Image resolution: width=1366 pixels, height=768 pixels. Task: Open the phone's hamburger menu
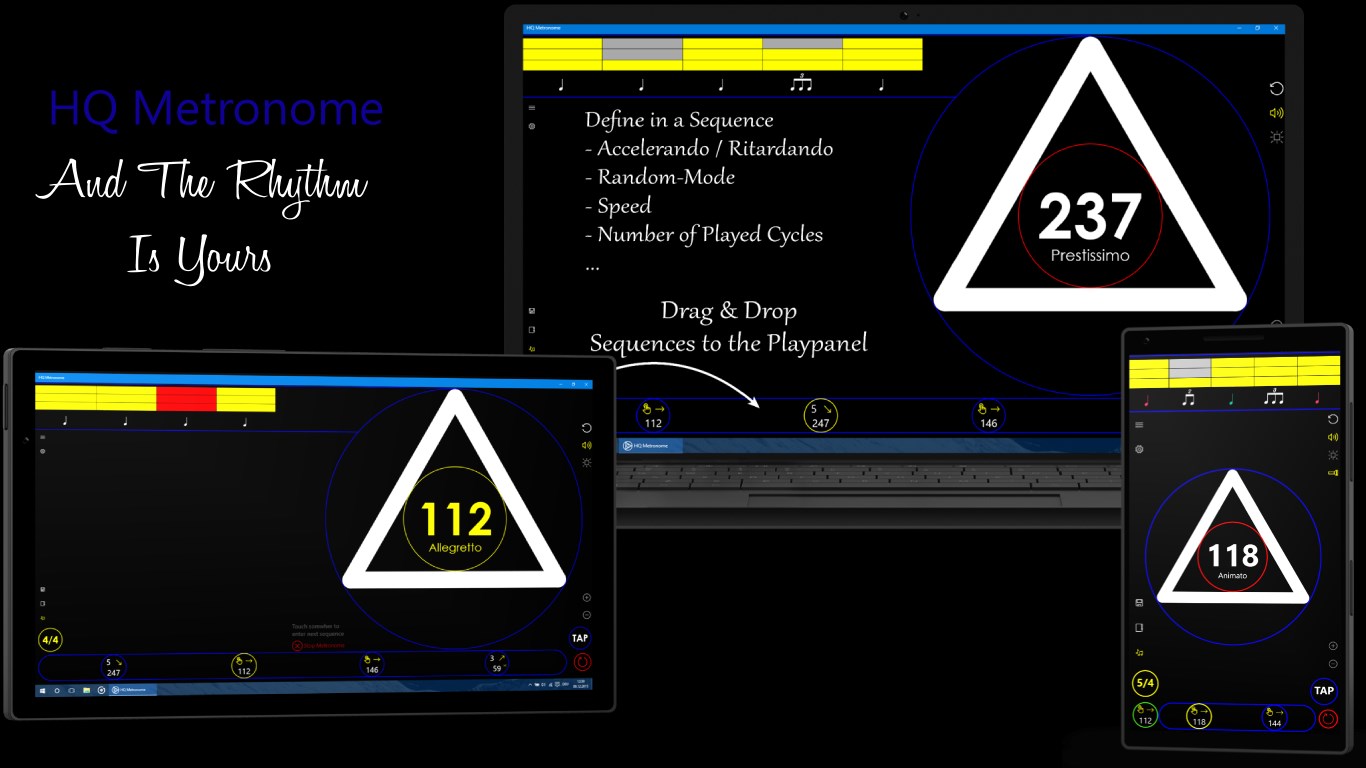tap(1139, 425)
